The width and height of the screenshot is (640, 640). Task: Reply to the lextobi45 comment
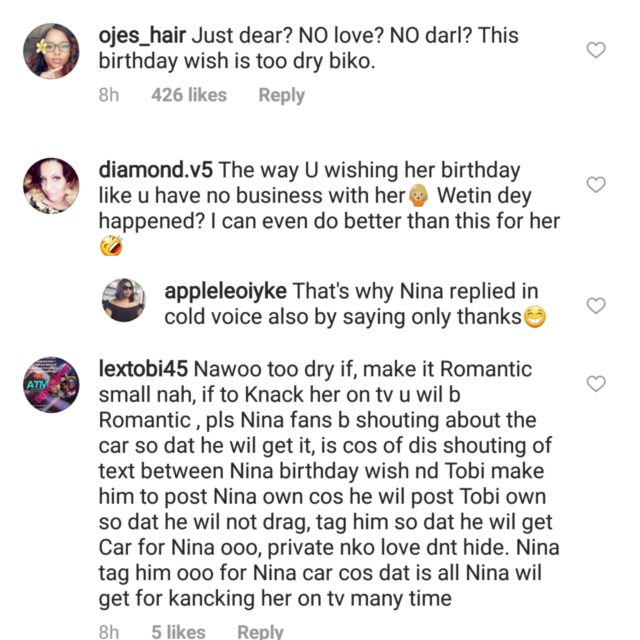[x=259, y=631]
